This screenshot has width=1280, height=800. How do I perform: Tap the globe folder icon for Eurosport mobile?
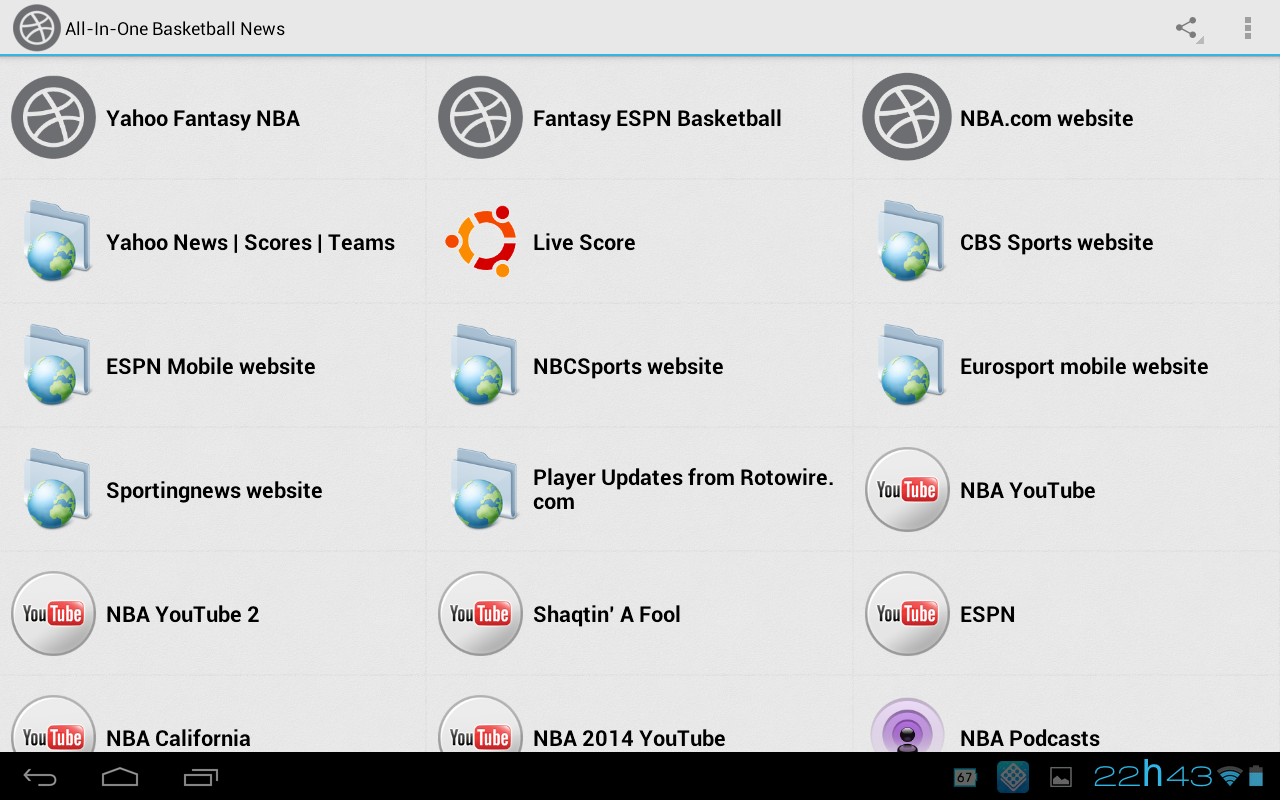tap(911, 366)
